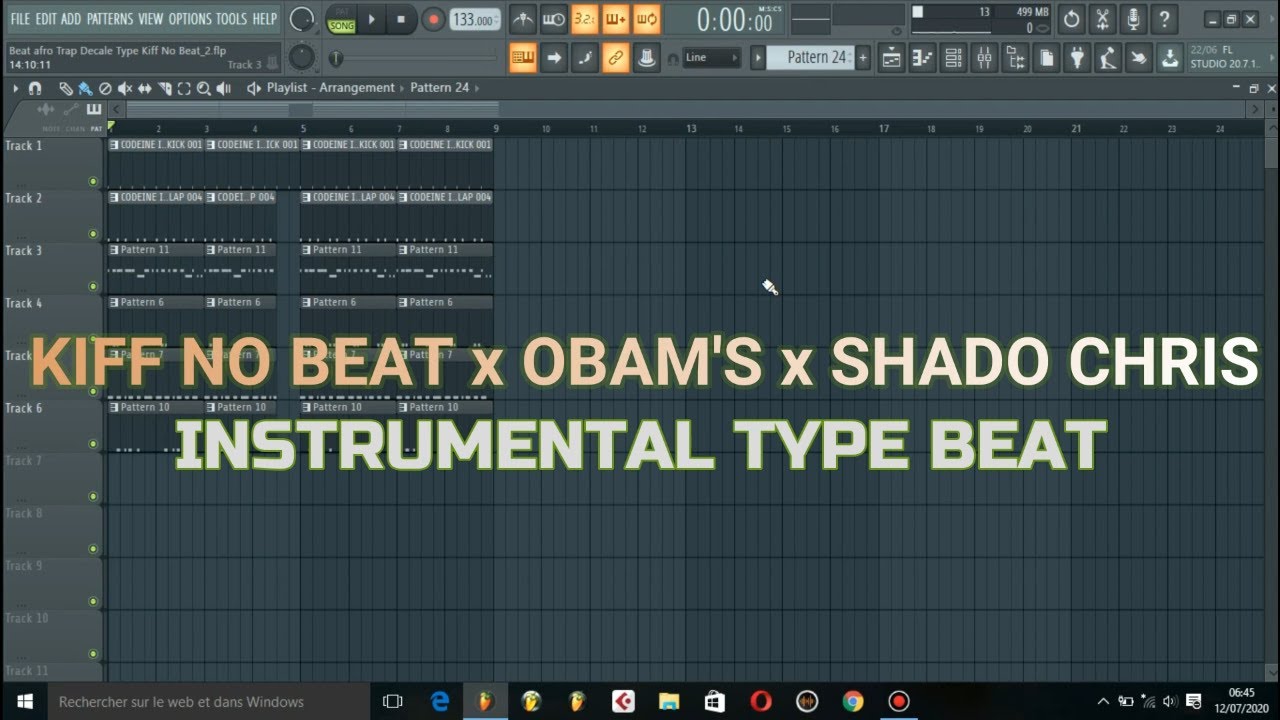Select the Draw pencil tool

pos(66,89)
